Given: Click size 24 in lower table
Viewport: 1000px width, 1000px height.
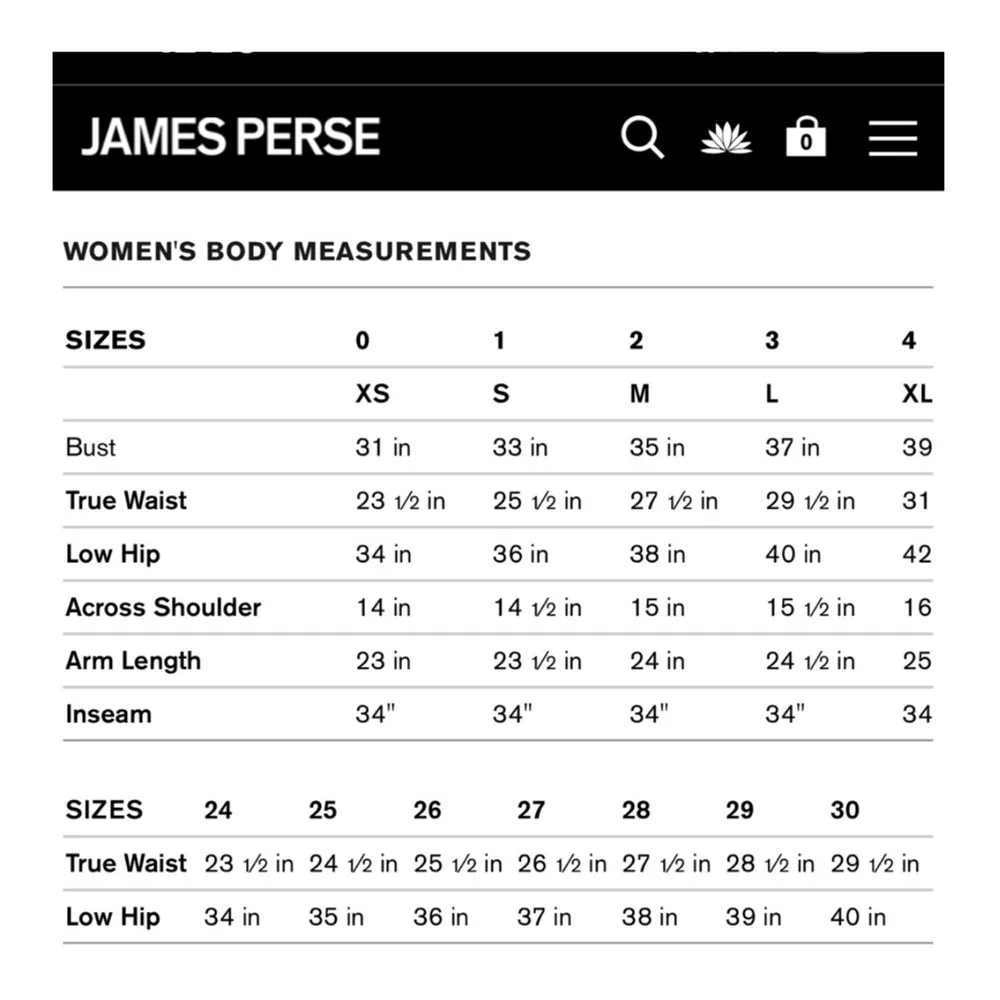Looking at the screenshot, I should [x=218, y=810].
